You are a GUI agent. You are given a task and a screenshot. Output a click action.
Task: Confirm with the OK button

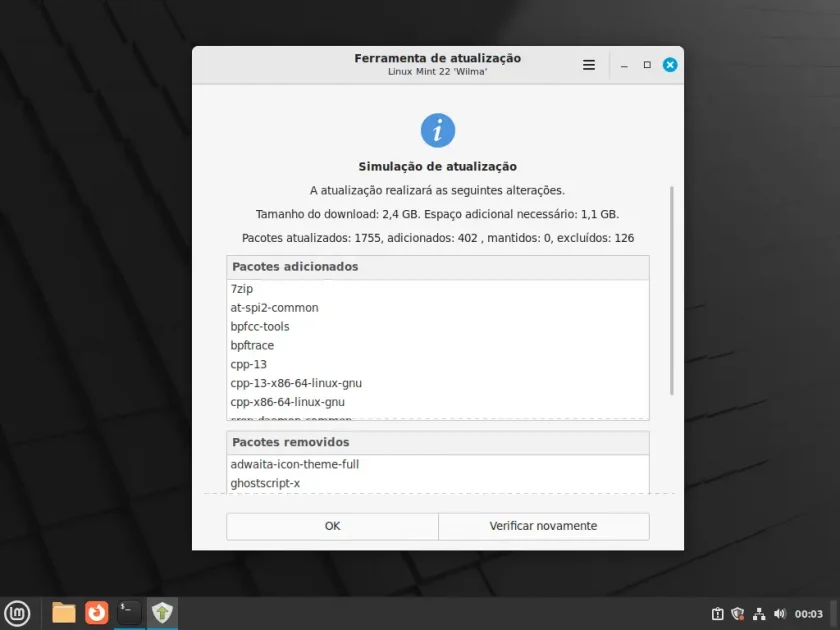(x=332, y=526)
